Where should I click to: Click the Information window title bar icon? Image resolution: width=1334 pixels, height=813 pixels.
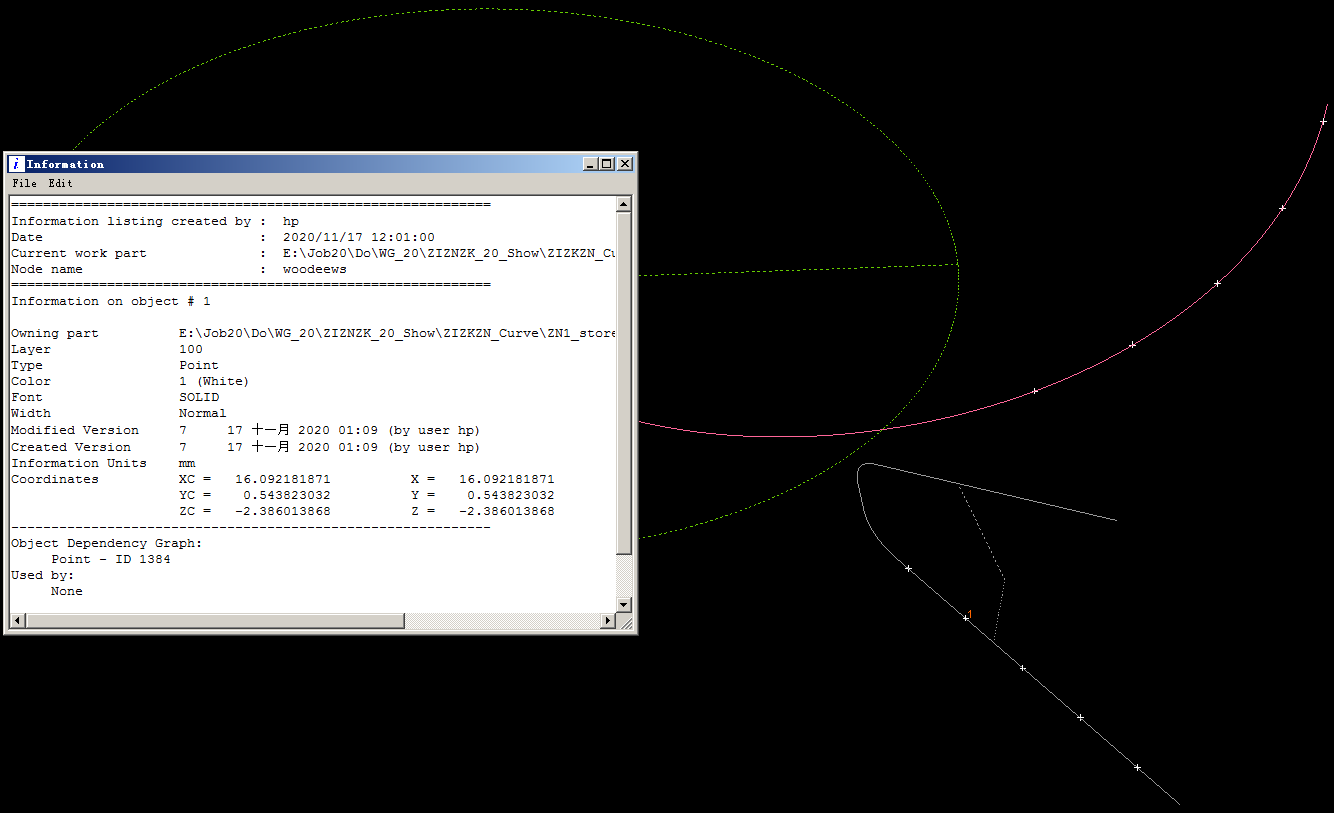[x=16, y=164]
